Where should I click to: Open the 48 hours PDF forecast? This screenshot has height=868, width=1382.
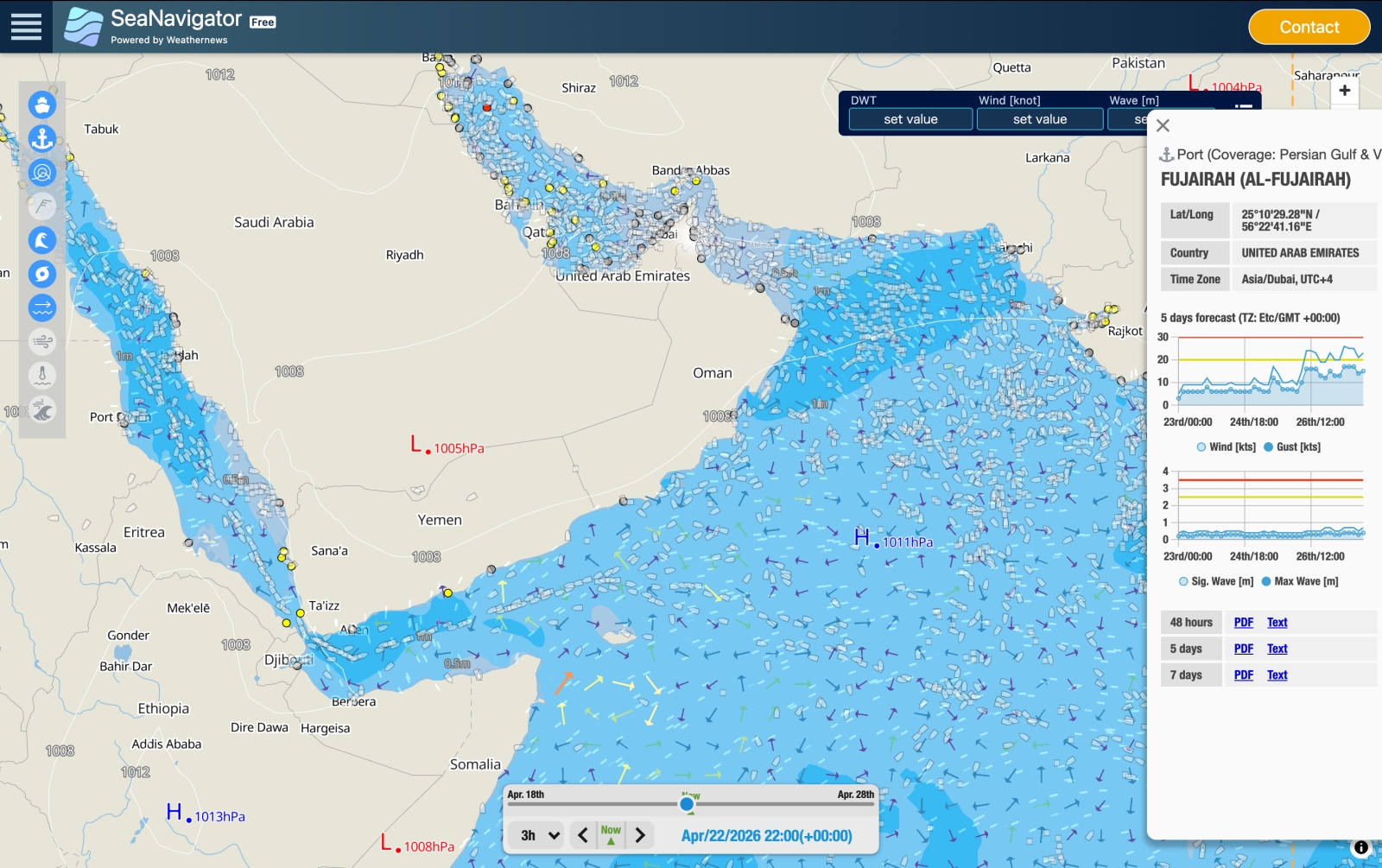click(1243, 623)
